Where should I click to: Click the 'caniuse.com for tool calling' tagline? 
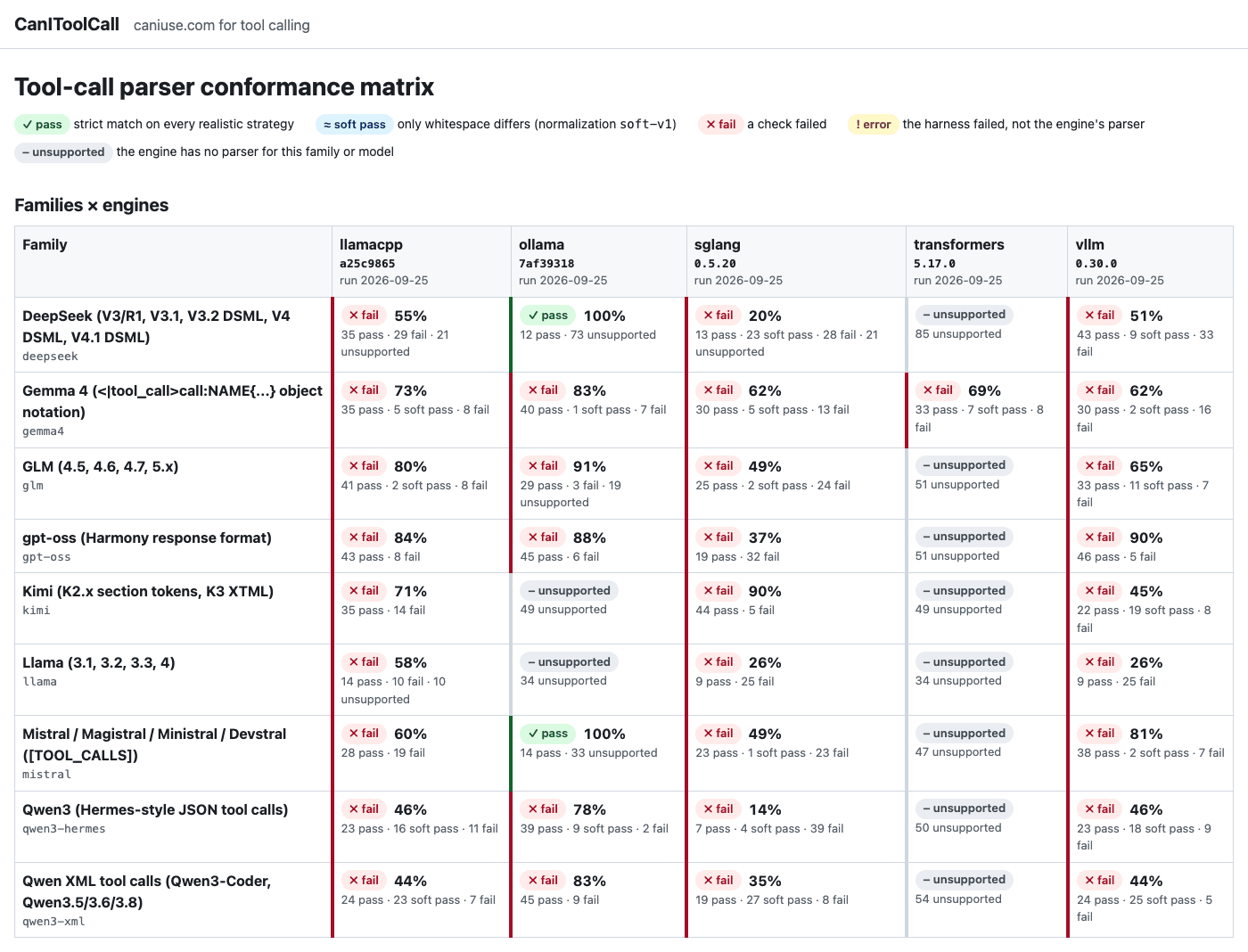(222, 25)
